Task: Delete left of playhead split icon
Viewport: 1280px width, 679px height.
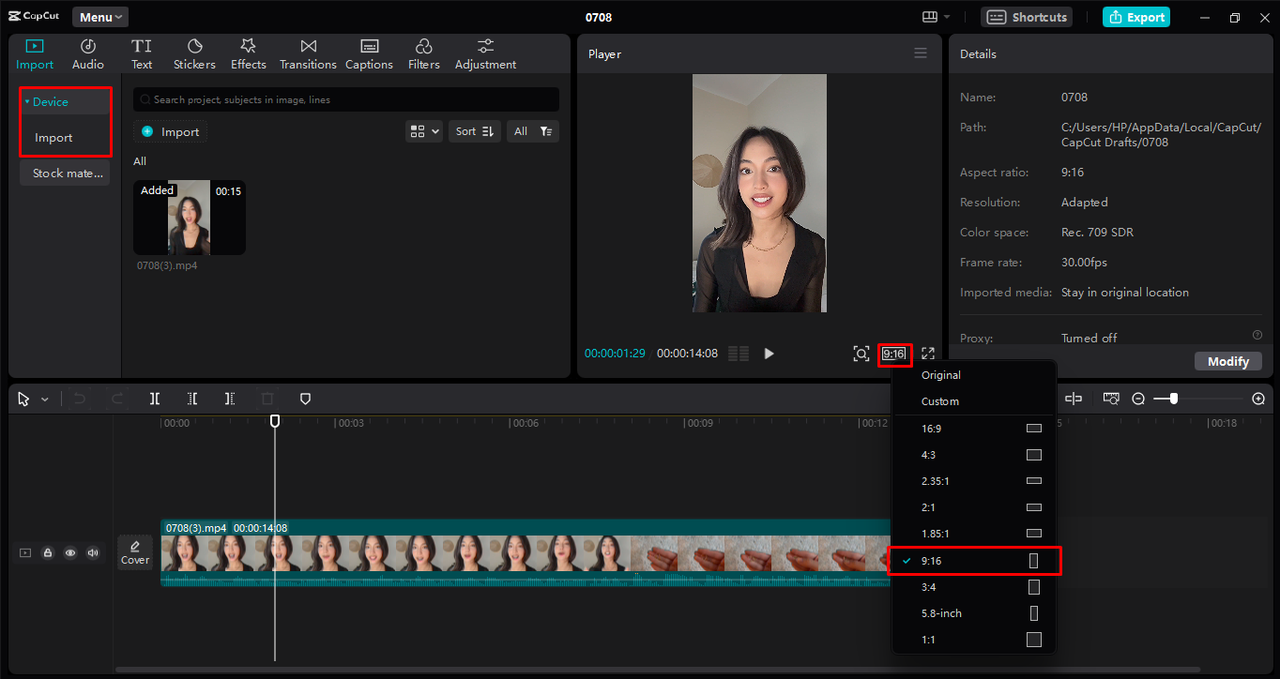Action: (192, 399)
